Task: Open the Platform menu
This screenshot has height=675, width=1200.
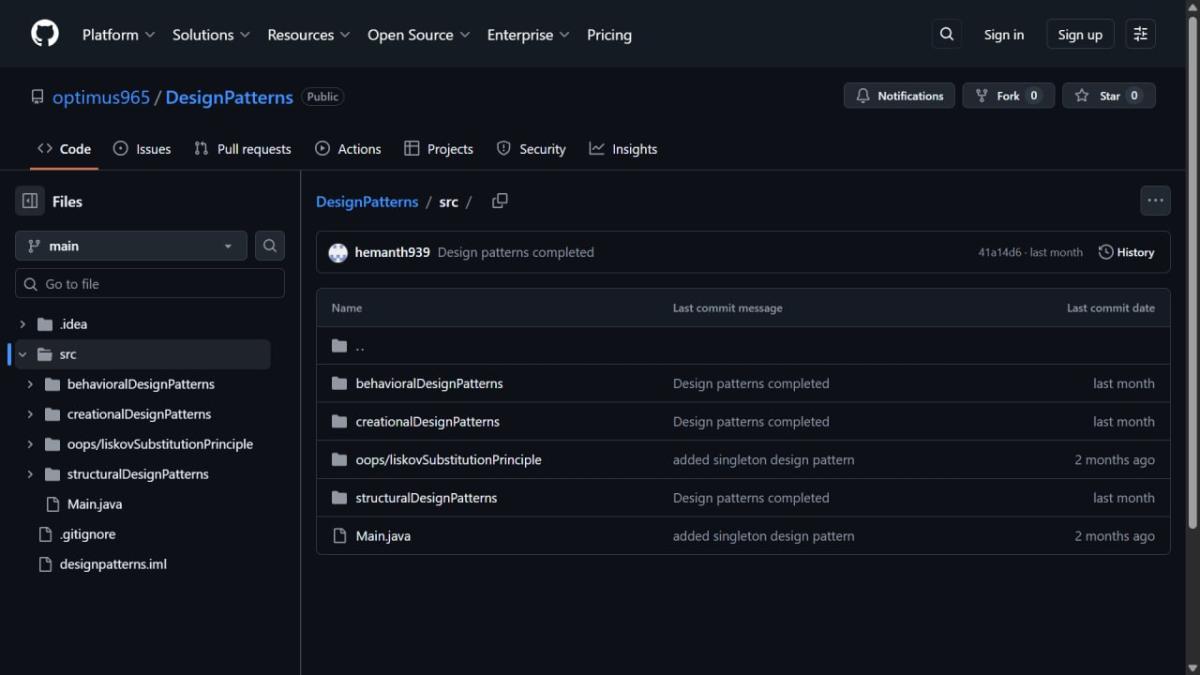Action: (x=118, y=34)
